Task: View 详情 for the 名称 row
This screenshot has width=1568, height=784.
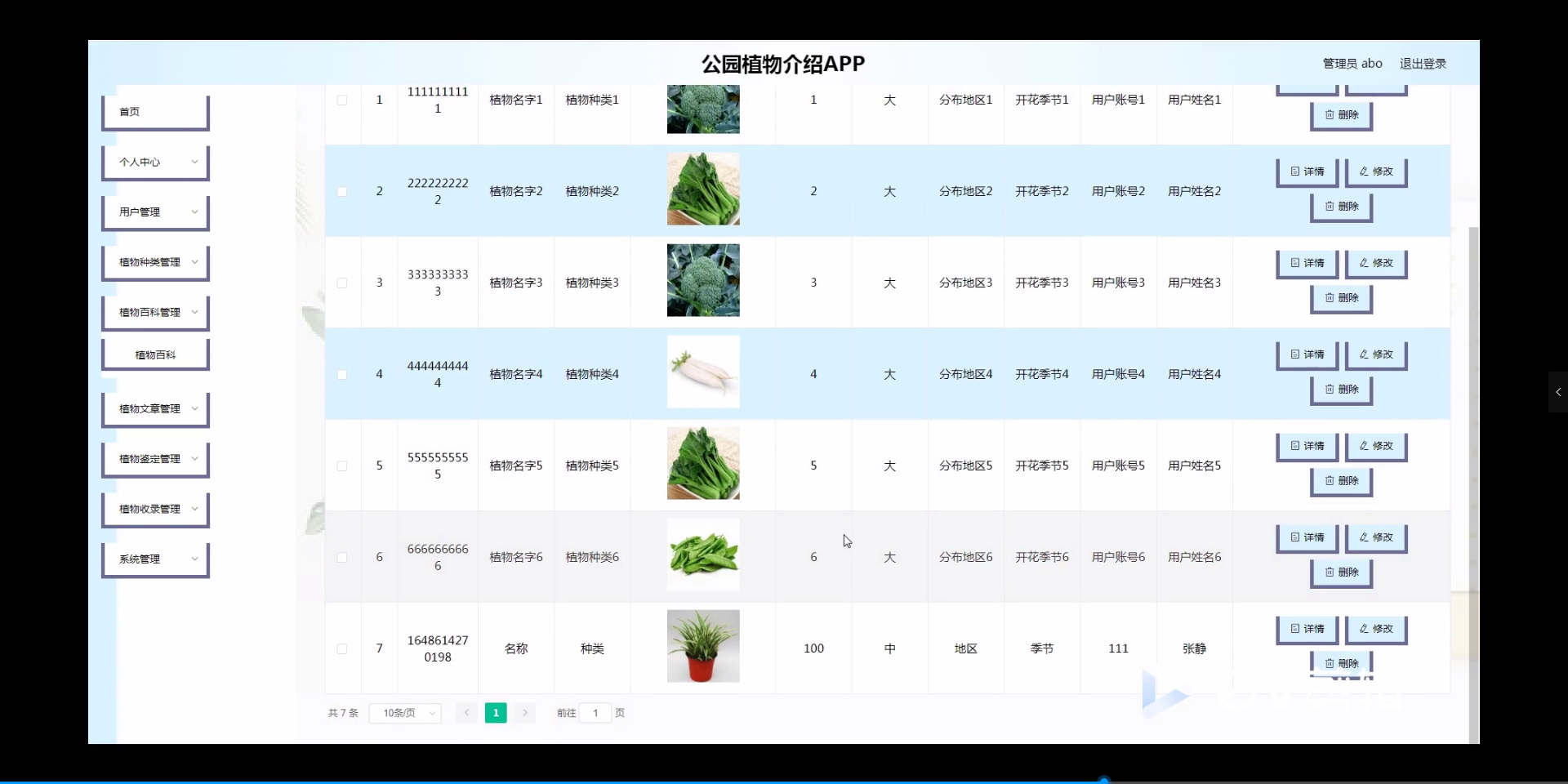Action: click(x=1307, y=629)
